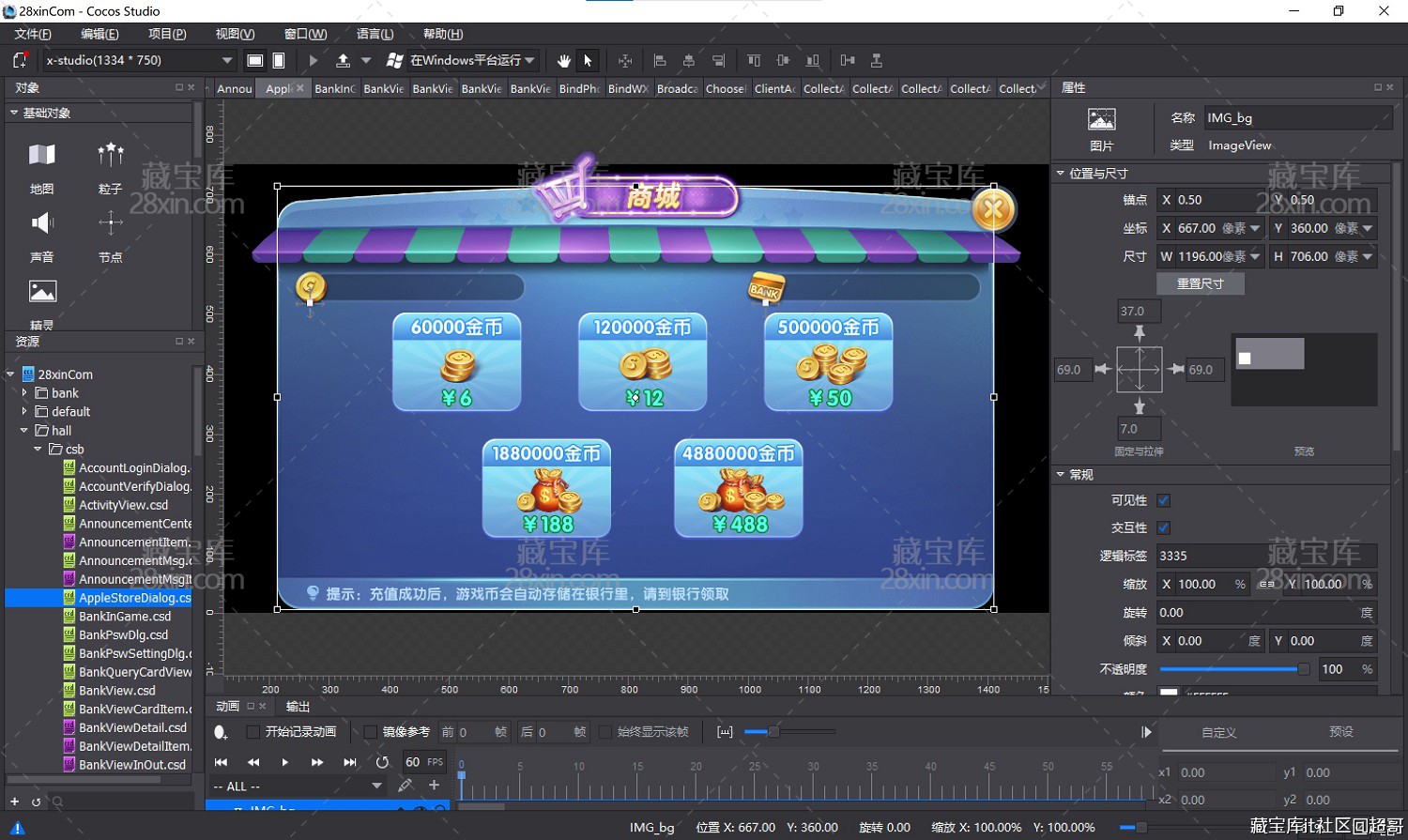Viewport: 1408px width, 840px height.
Task: Click the 重置尺寸 button
Action: click(1200, 283)
